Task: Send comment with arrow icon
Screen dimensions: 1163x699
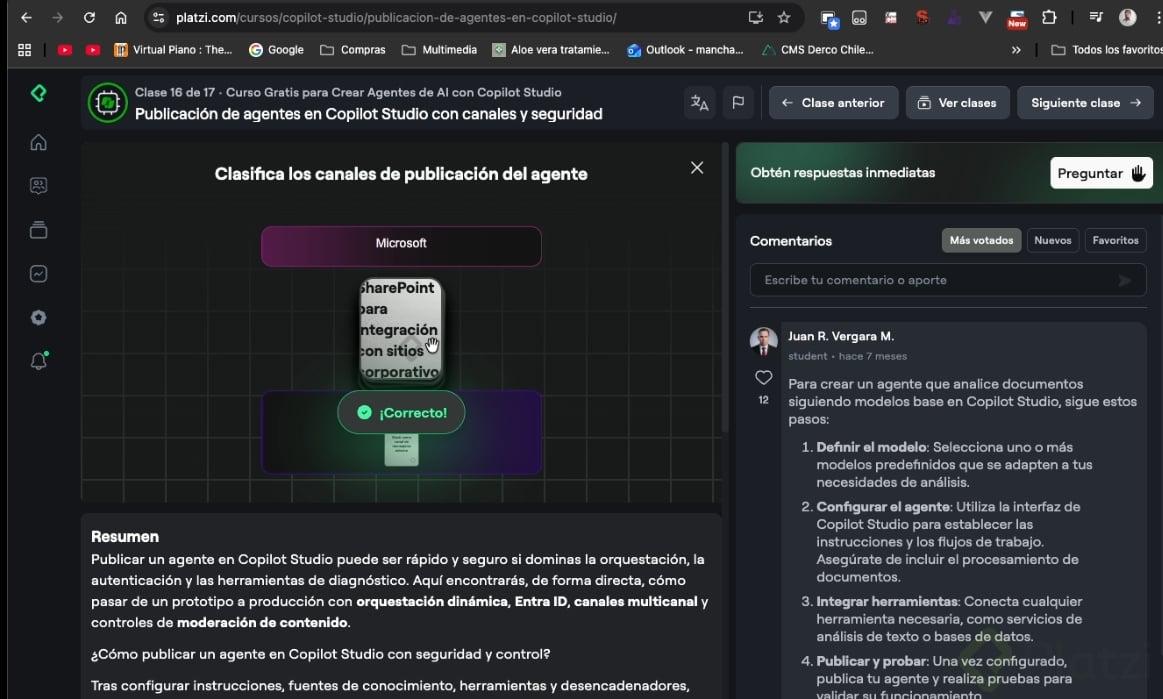Action: 1124,280
